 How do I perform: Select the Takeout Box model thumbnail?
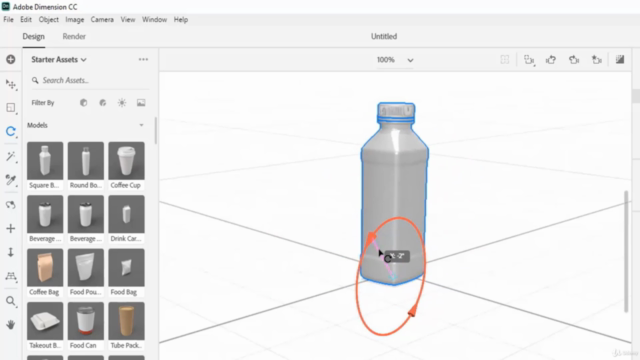pyautogui.click(x=45, y=321)
